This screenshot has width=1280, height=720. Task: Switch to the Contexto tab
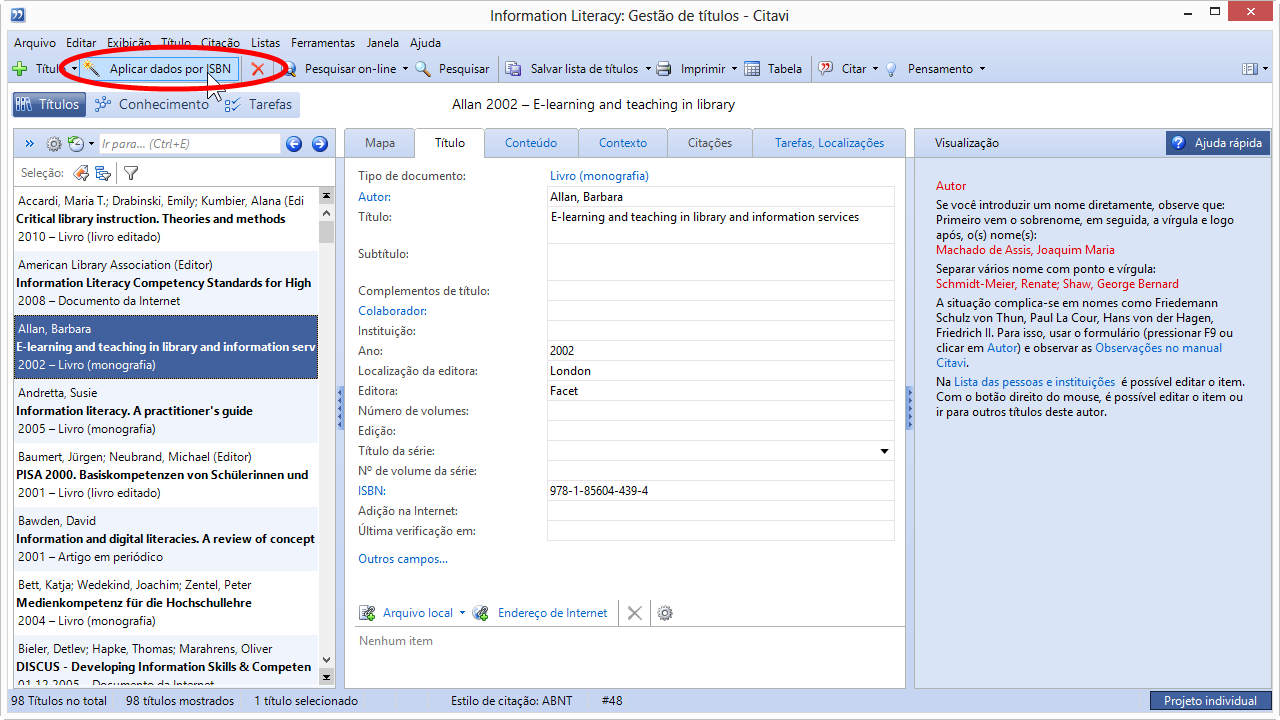623,143
